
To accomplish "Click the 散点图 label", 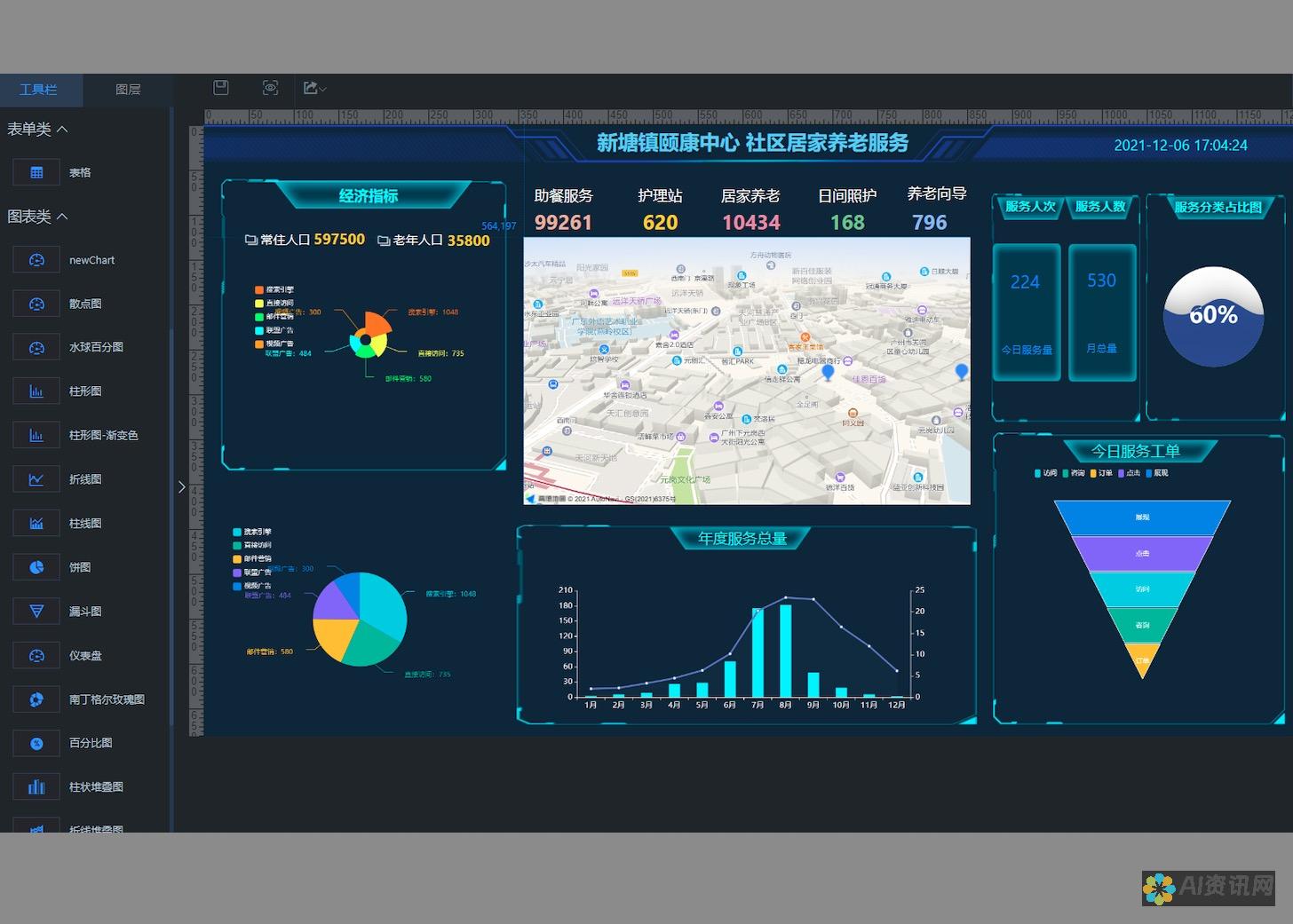I will [x=85, y=304].
